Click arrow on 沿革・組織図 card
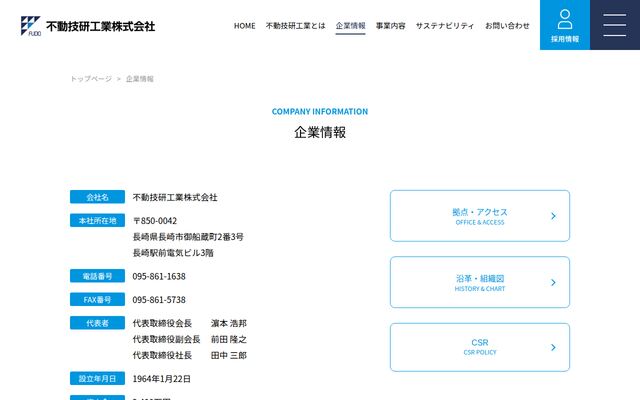Viewport: 640px width, 400px height. [553, 282]
